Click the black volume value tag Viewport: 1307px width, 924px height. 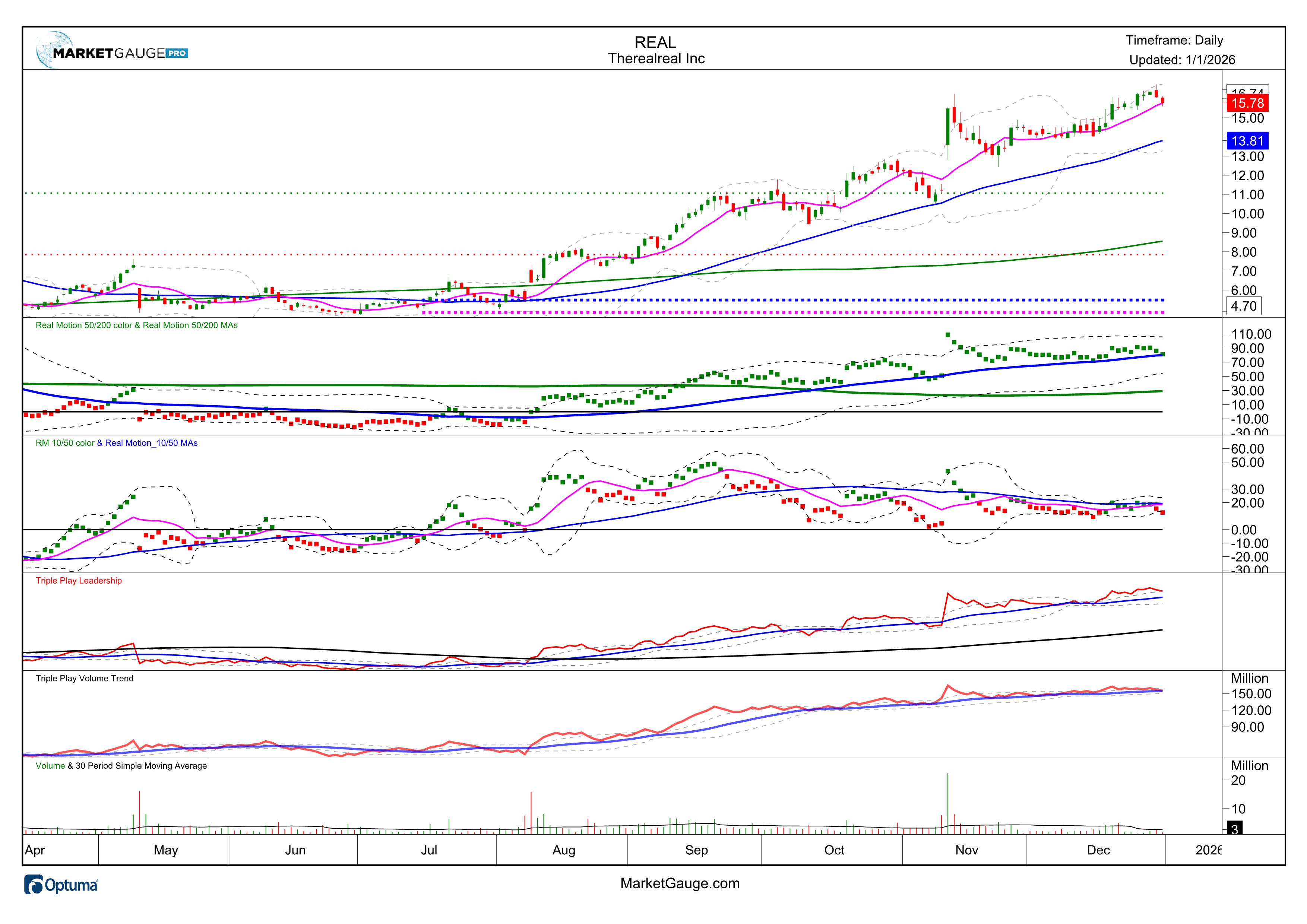(x=1234, y=828)
